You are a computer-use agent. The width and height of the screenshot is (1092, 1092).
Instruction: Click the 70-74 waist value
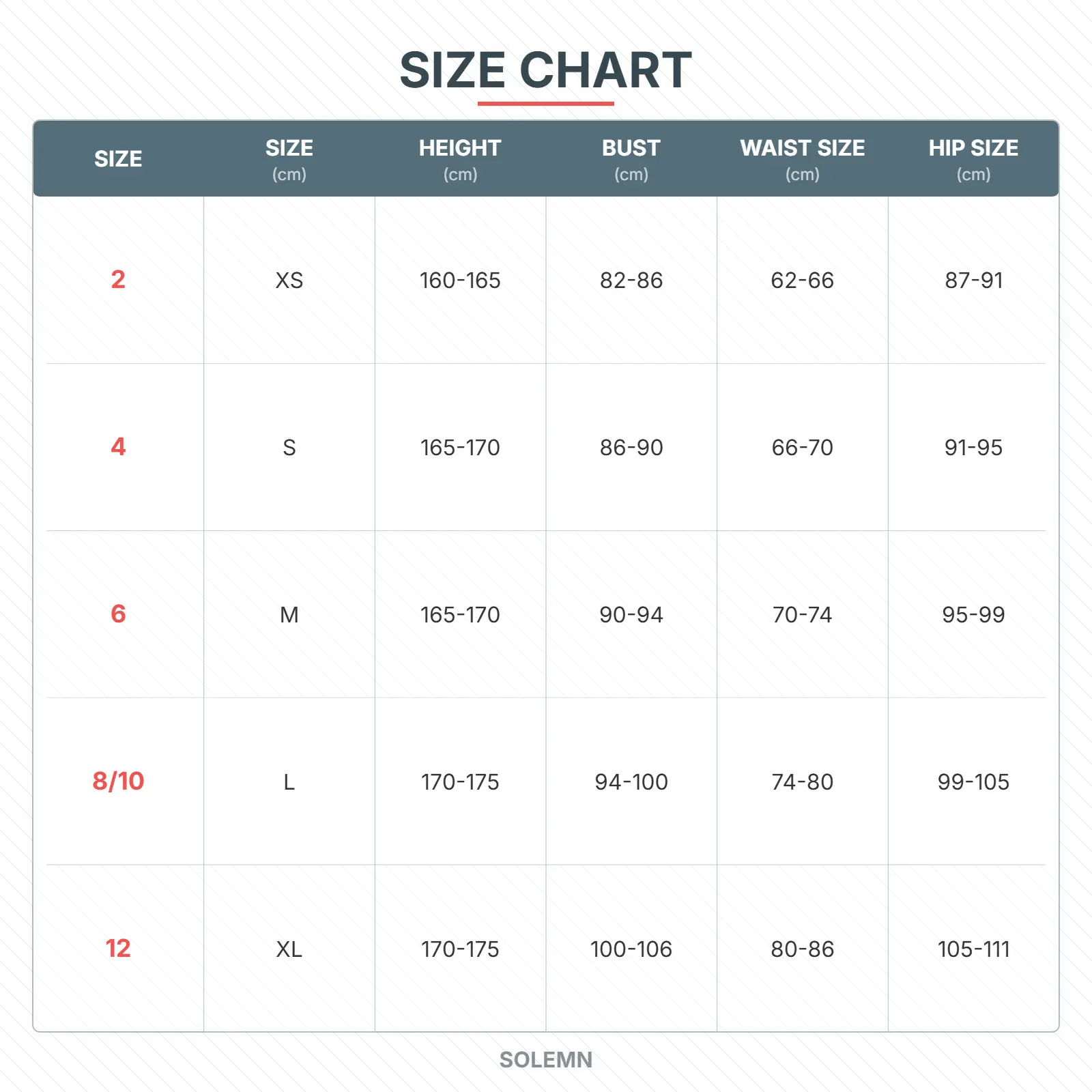coord(802,614)
